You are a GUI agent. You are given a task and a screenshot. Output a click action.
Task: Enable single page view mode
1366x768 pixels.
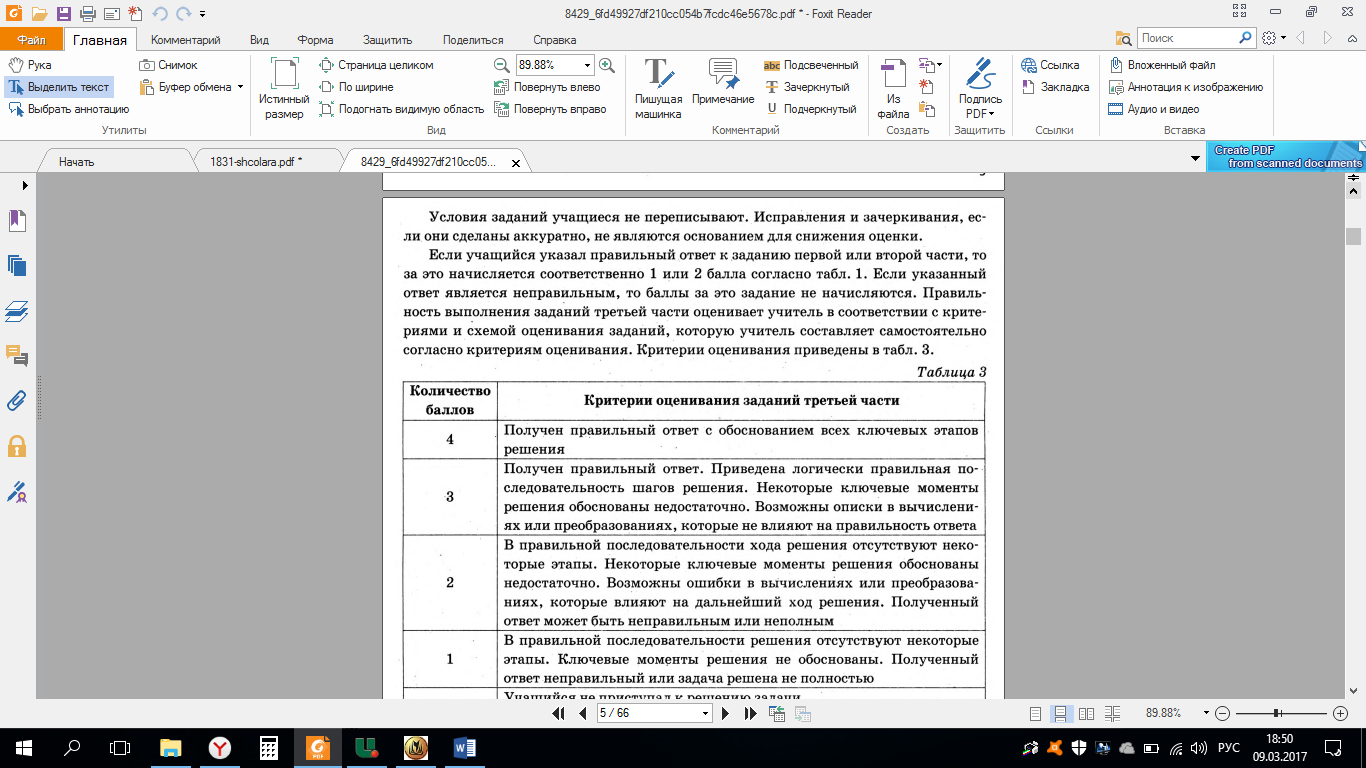[1035, 714]
